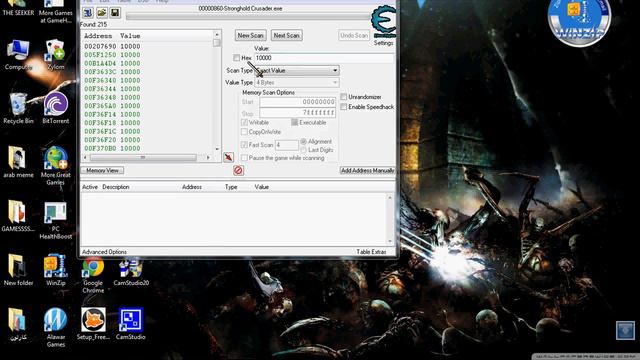Open the Recycle Bin
Image resolution: width=640 pixels, height=360 pixels.
(18, 108)
